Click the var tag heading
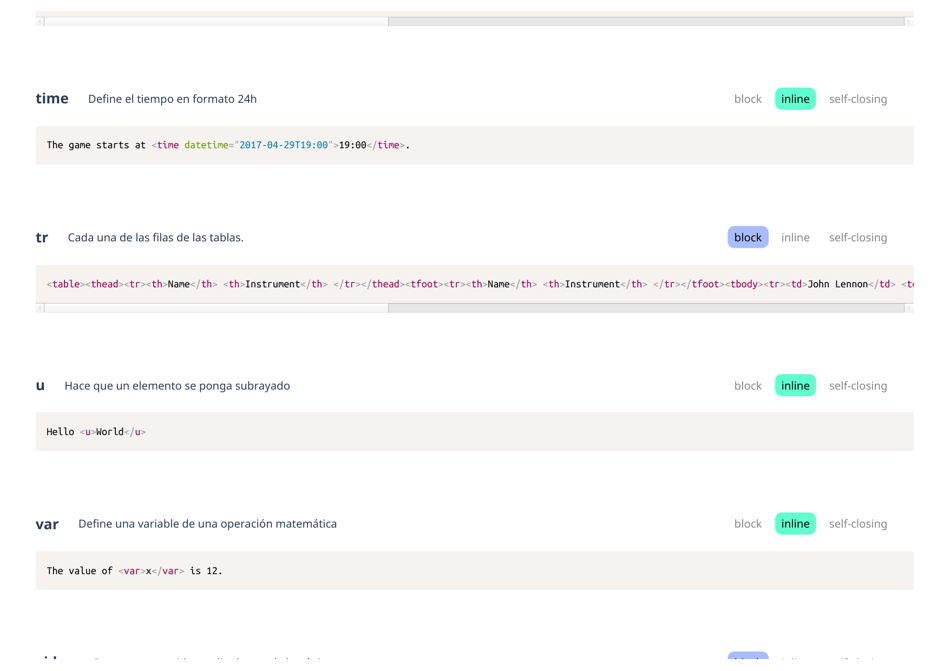The image size is (950, 671). point(48,523)
